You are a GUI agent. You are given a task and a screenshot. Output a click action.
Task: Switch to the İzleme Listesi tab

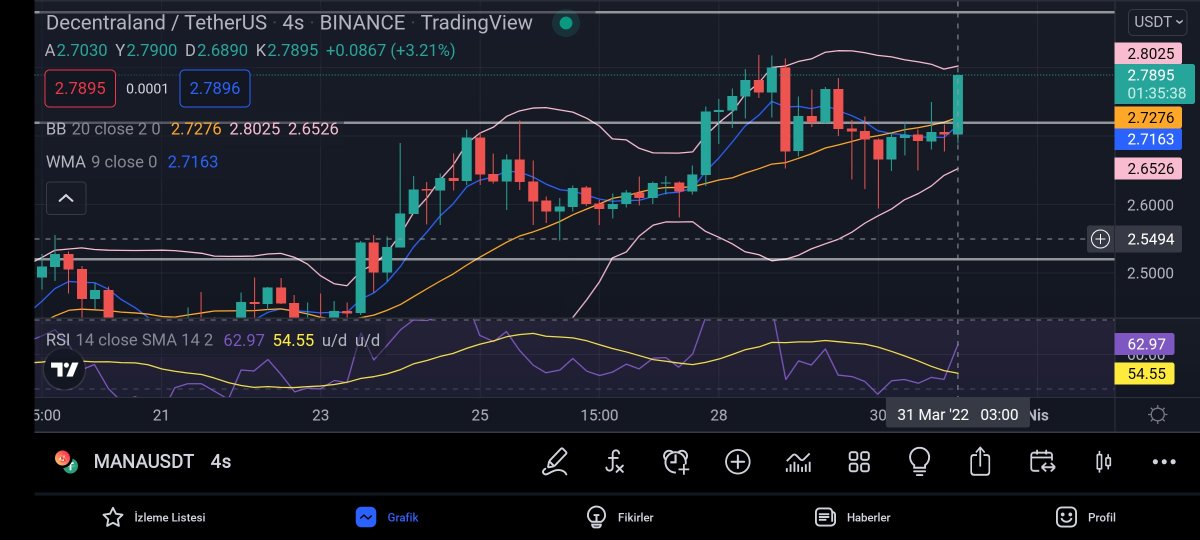155,517
